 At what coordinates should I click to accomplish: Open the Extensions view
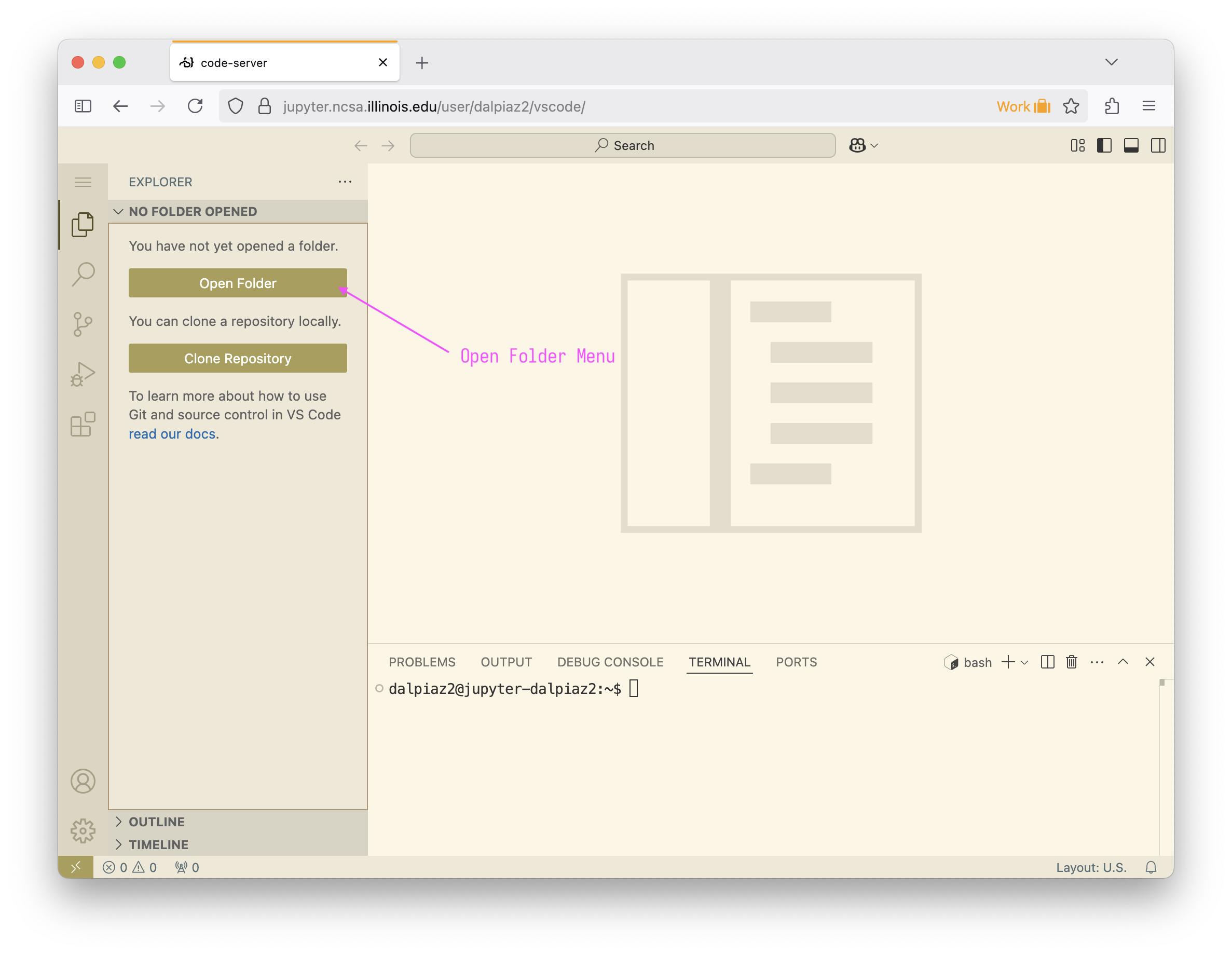coord(83,424)
